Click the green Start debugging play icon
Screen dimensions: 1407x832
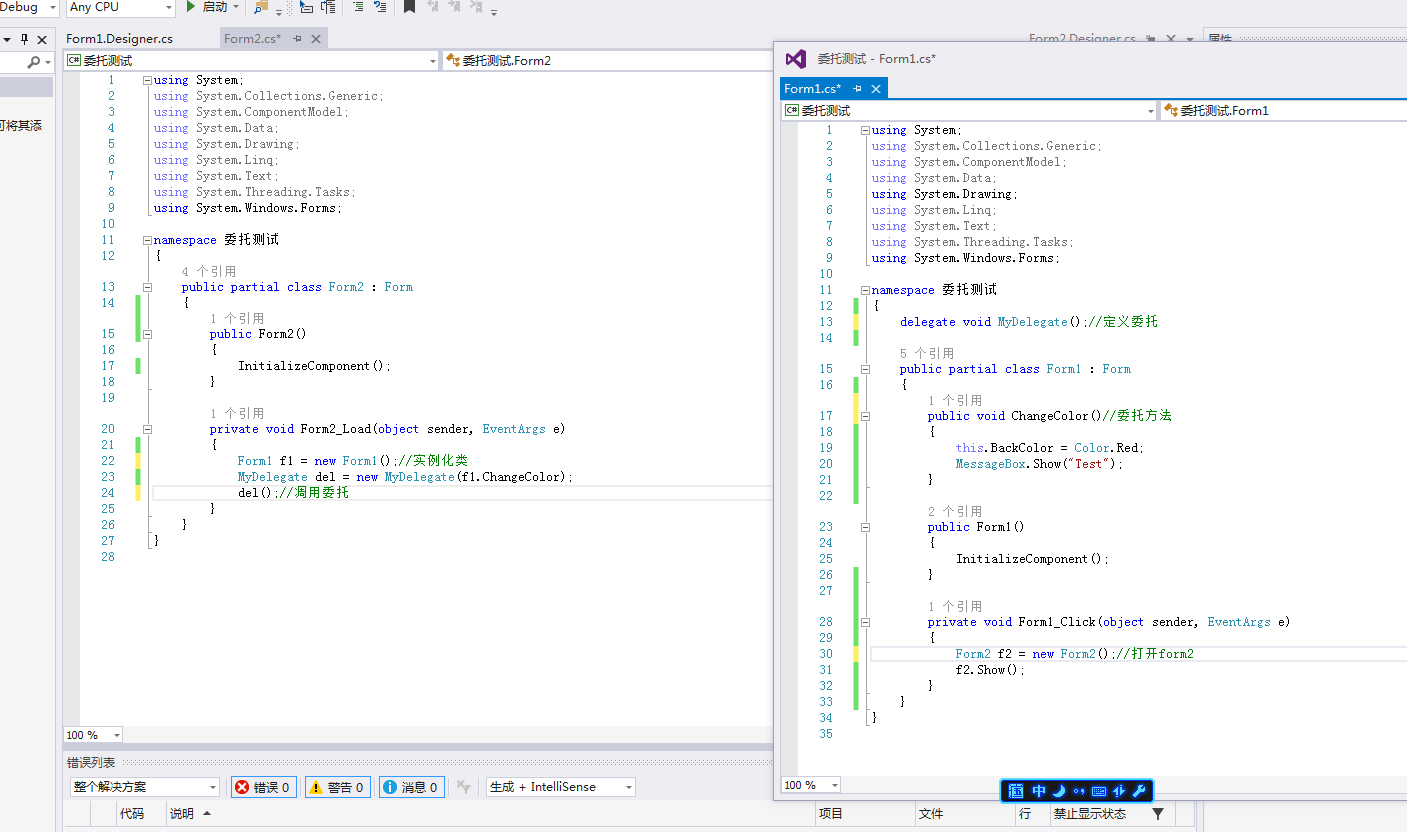pyautogui.click(x=192, y=7)
